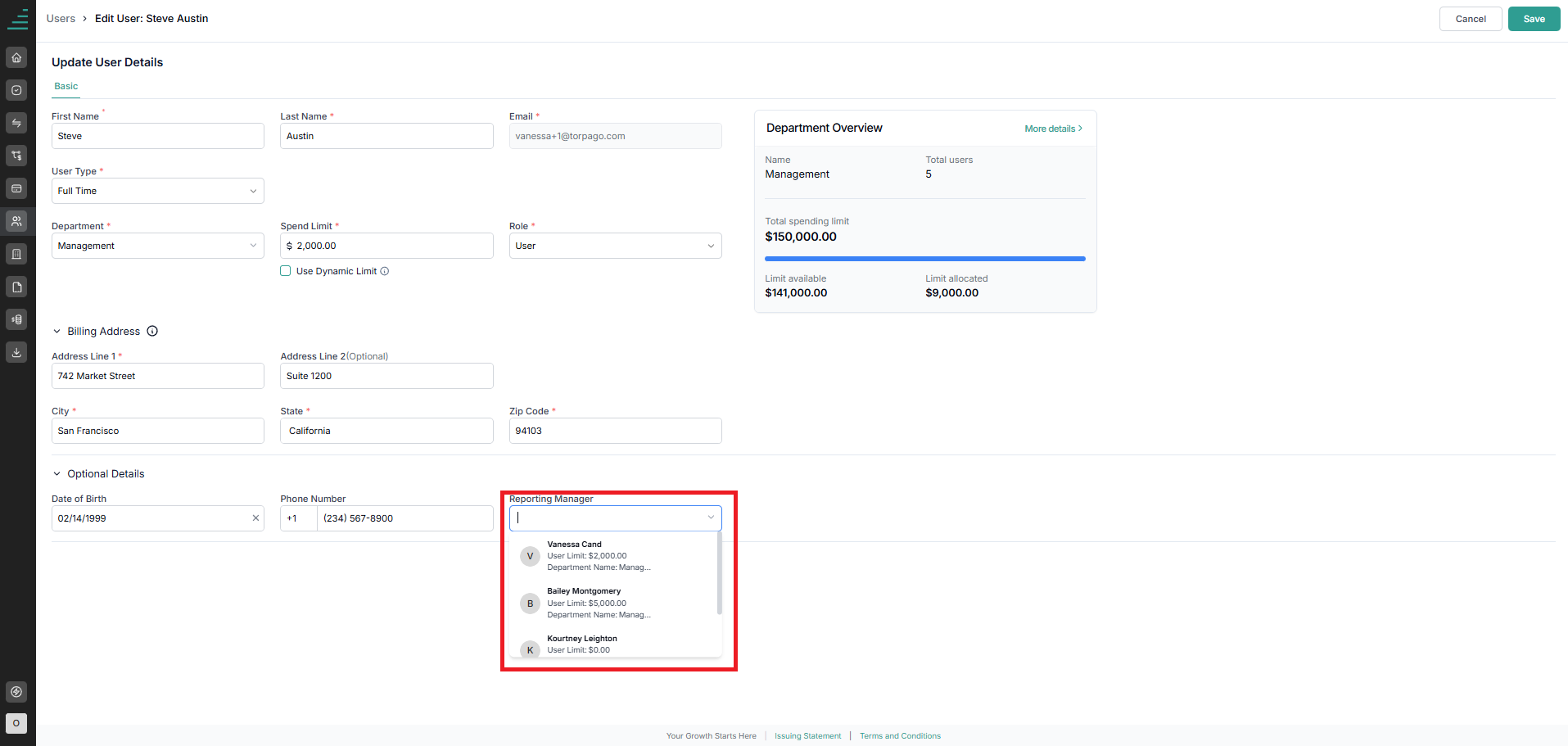Viewport: 1568px width, 746px height.
Task: Open the Home icon in sidebar
Action: coord(16,57)
